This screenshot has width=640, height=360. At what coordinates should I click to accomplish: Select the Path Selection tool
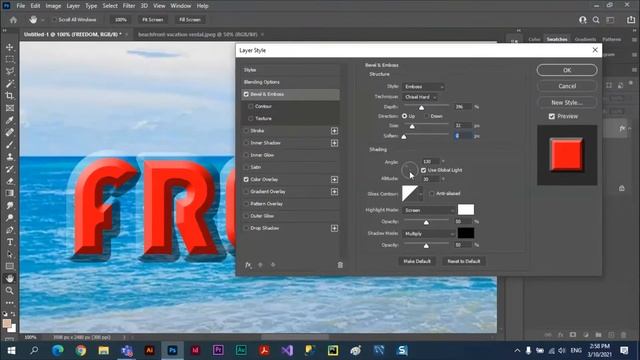click(x=9, y=254)
